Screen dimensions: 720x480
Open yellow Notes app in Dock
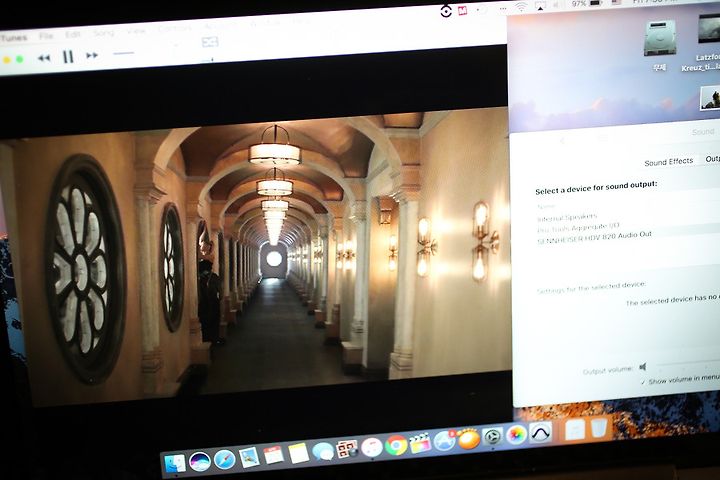pyautogui.click(x=298, y=453)
